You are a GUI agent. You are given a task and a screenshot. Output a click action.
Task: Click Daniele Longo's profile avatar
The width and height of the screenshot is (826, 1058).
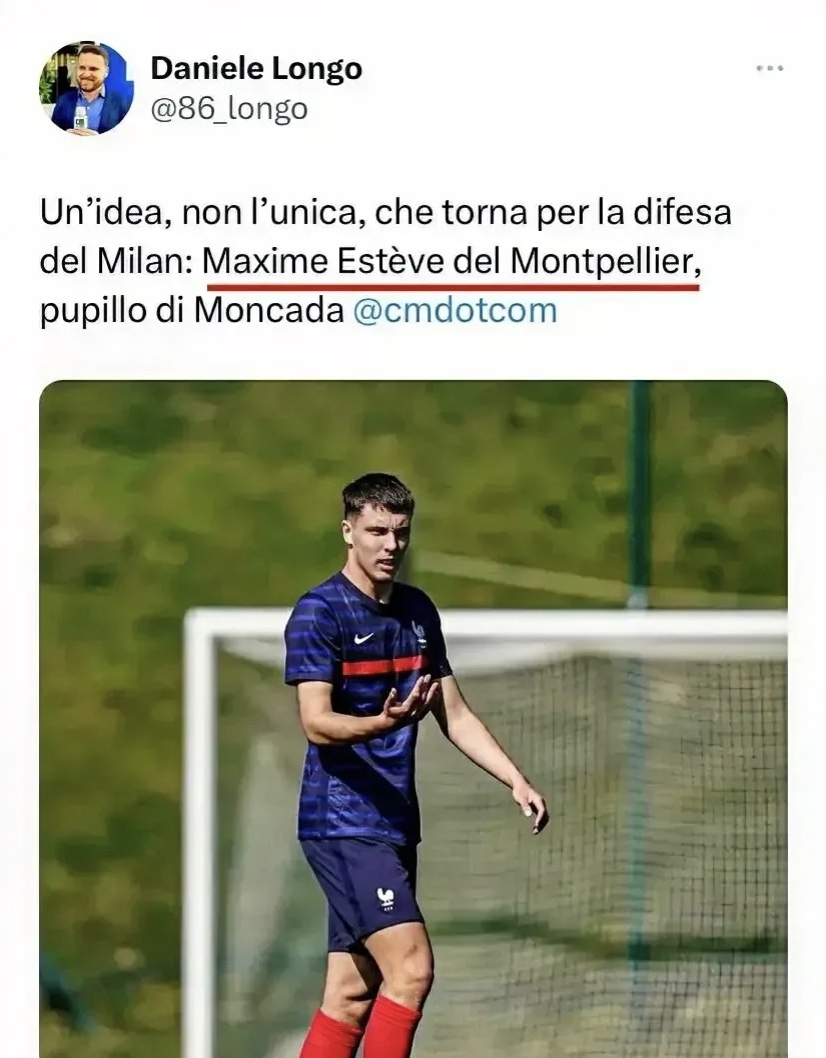click(86, 88)
